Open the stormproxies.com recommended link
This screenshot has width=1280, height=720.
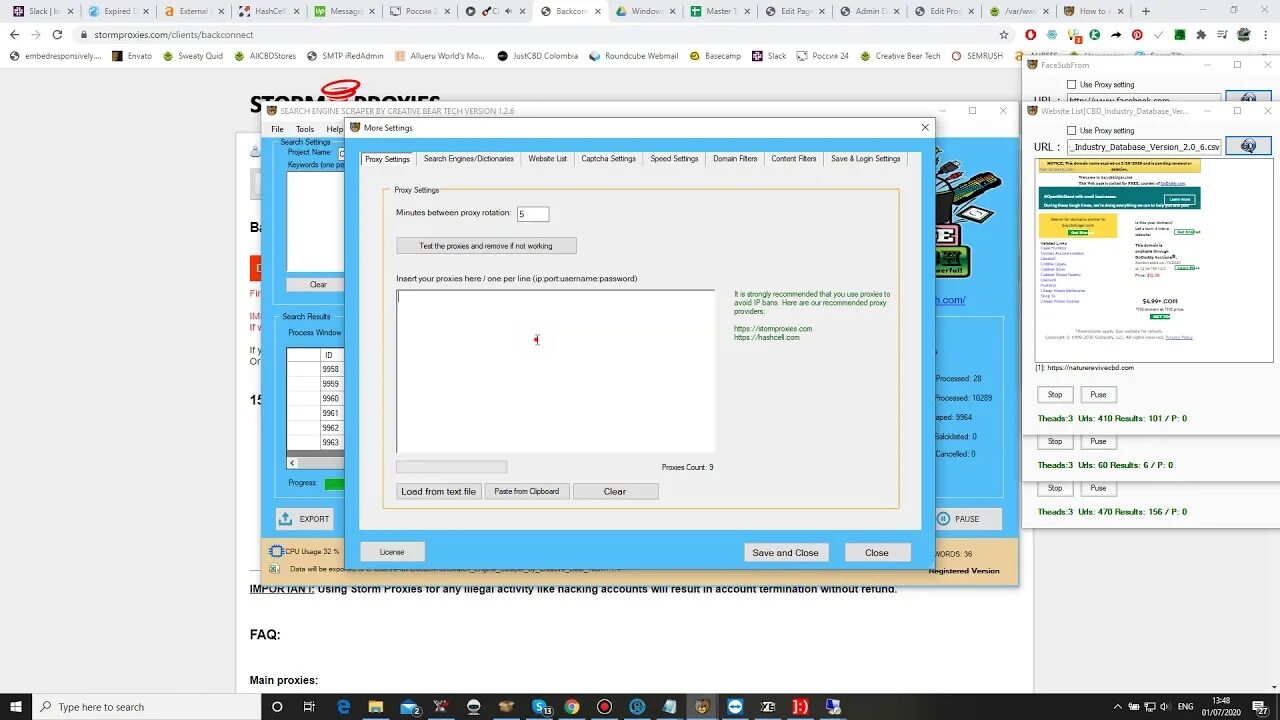[773, 329]
